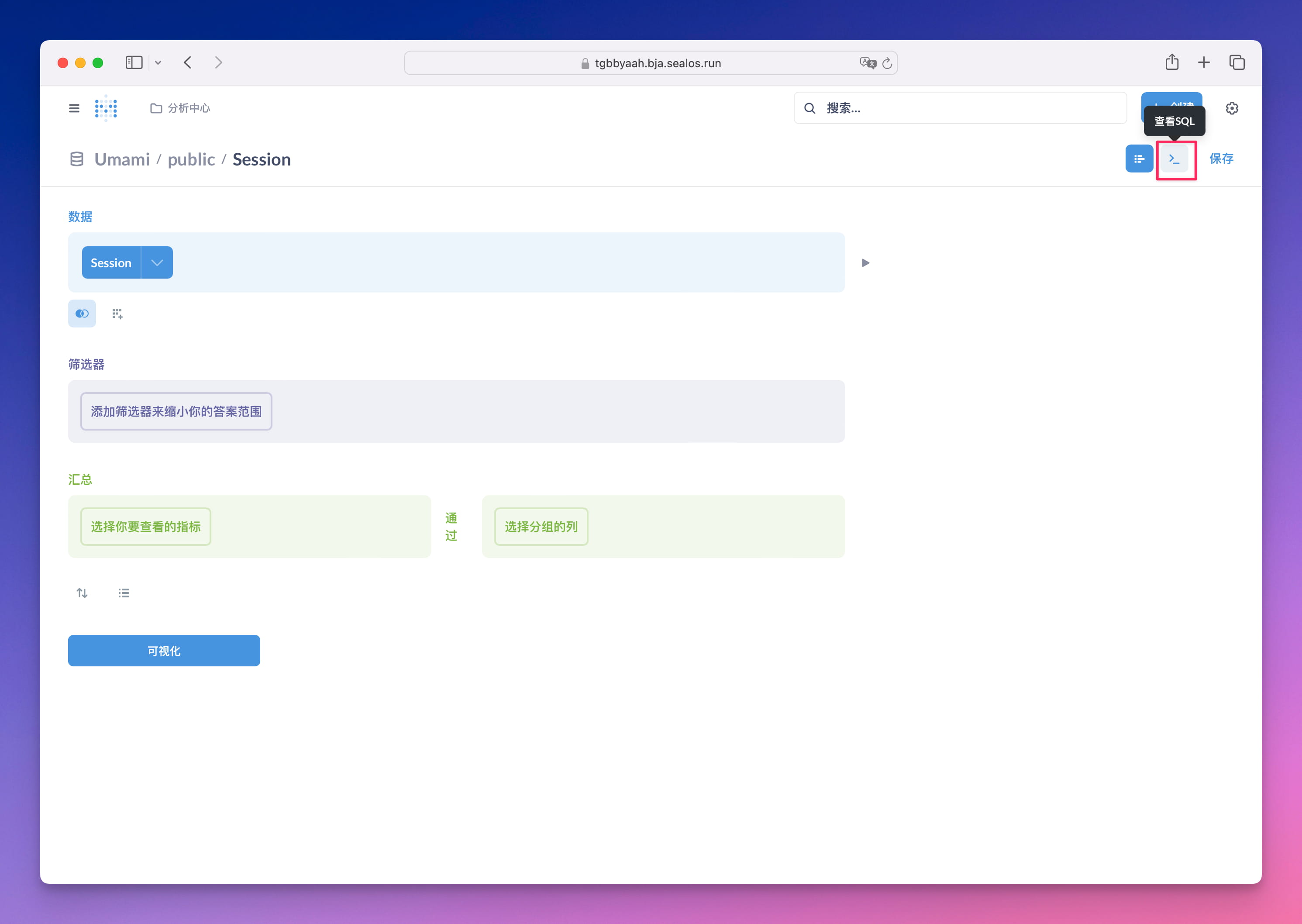Click the Metabase logo home icon

106,108
